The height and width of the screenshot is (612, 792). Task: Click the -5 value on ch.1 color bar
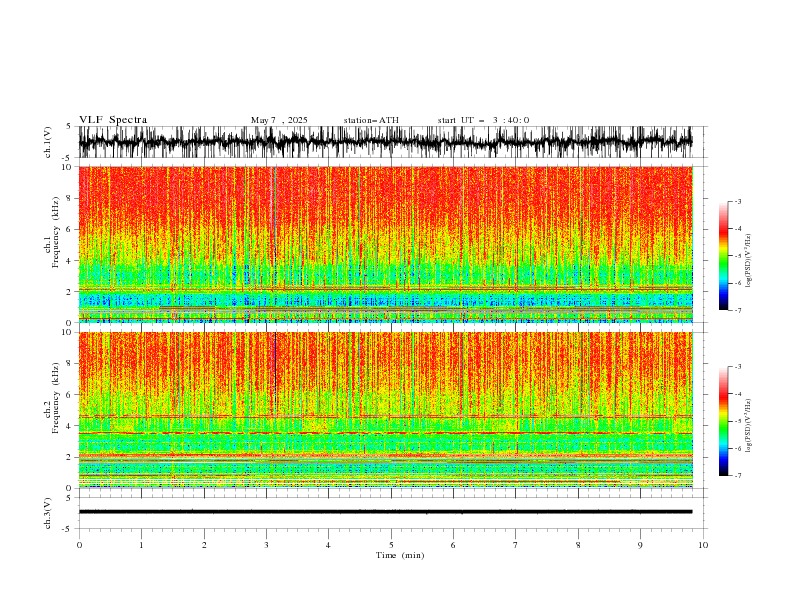coord(738,256)
